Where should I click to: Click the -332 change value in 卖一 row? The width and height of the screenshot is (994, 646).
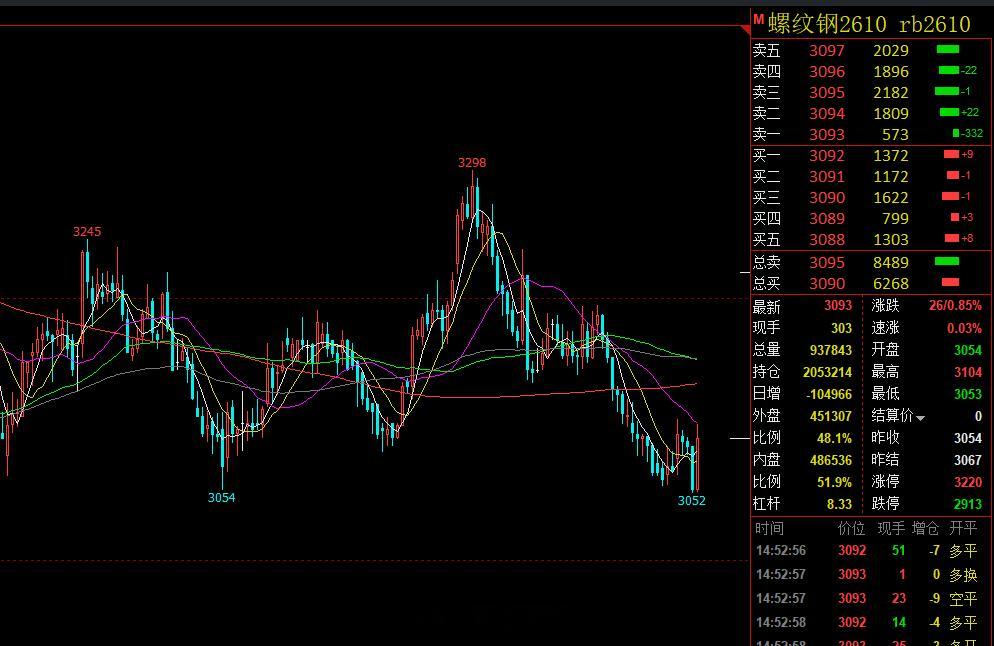[x=972, y=133]
